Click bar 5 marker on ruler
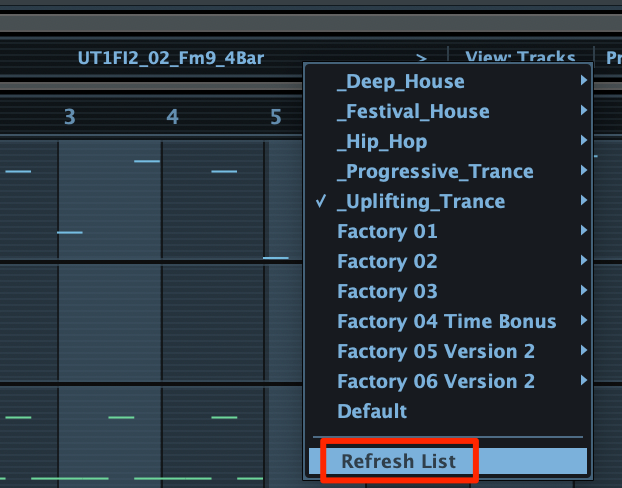 pos(276,117)
